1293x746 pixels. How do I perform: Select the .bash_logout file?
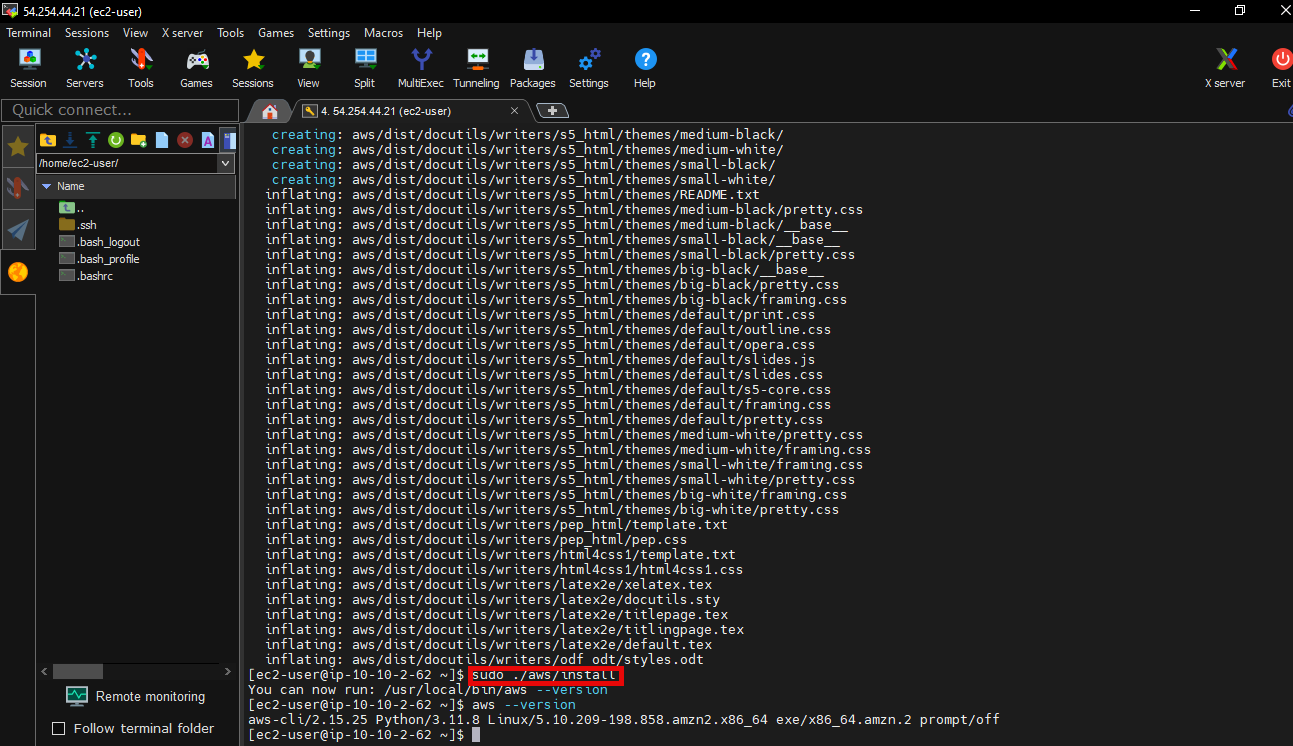tap(100, 242)
